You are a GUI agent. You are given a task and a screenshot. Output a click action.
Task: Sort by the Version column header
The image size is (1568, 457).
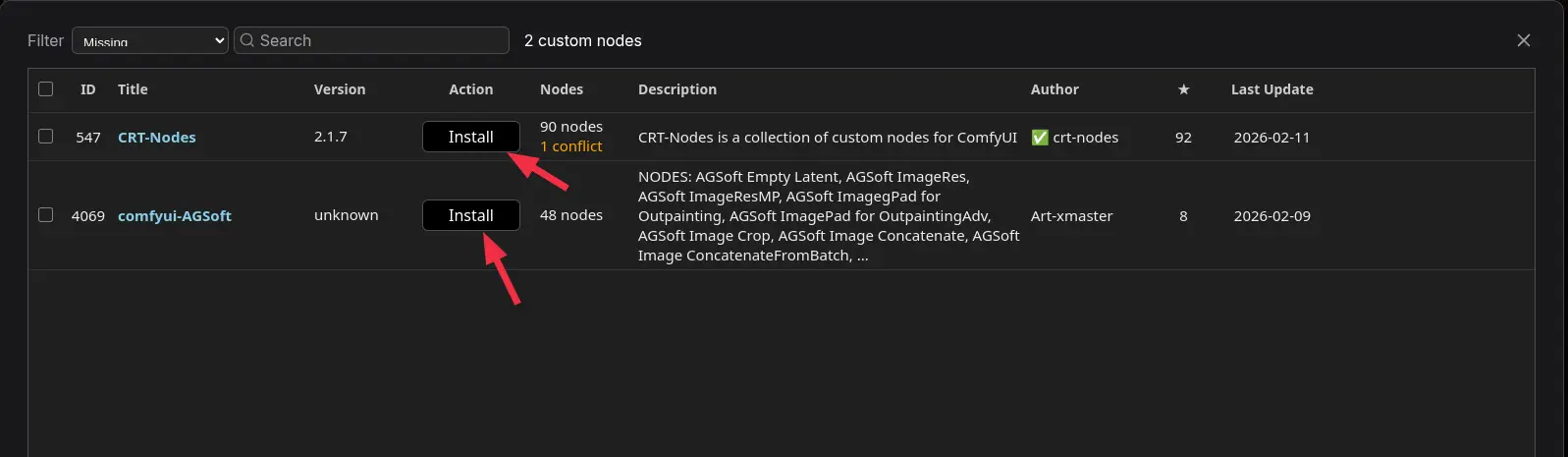(x=339, y=89)
